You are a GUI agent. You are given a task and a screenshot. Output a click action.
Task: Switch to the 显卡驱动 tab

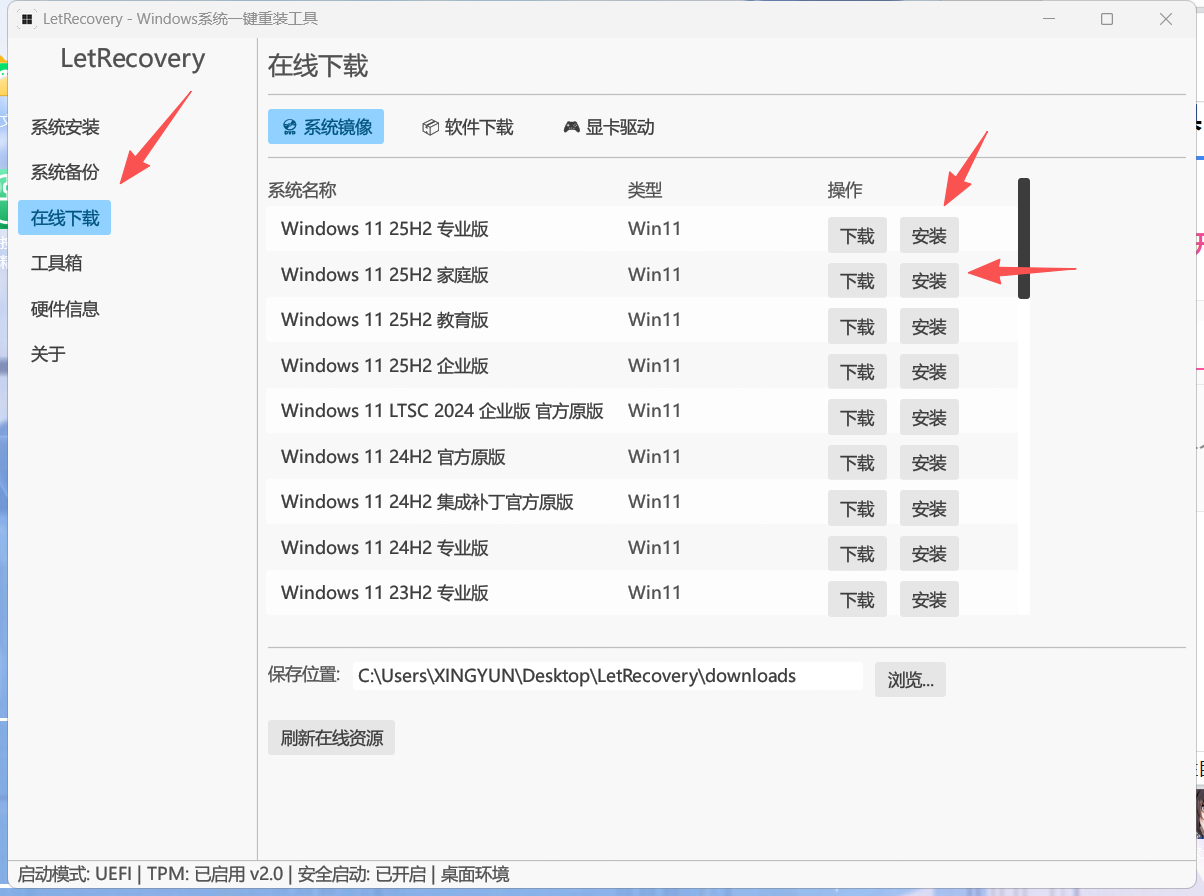pyautogui.click(x=608, y=127)
